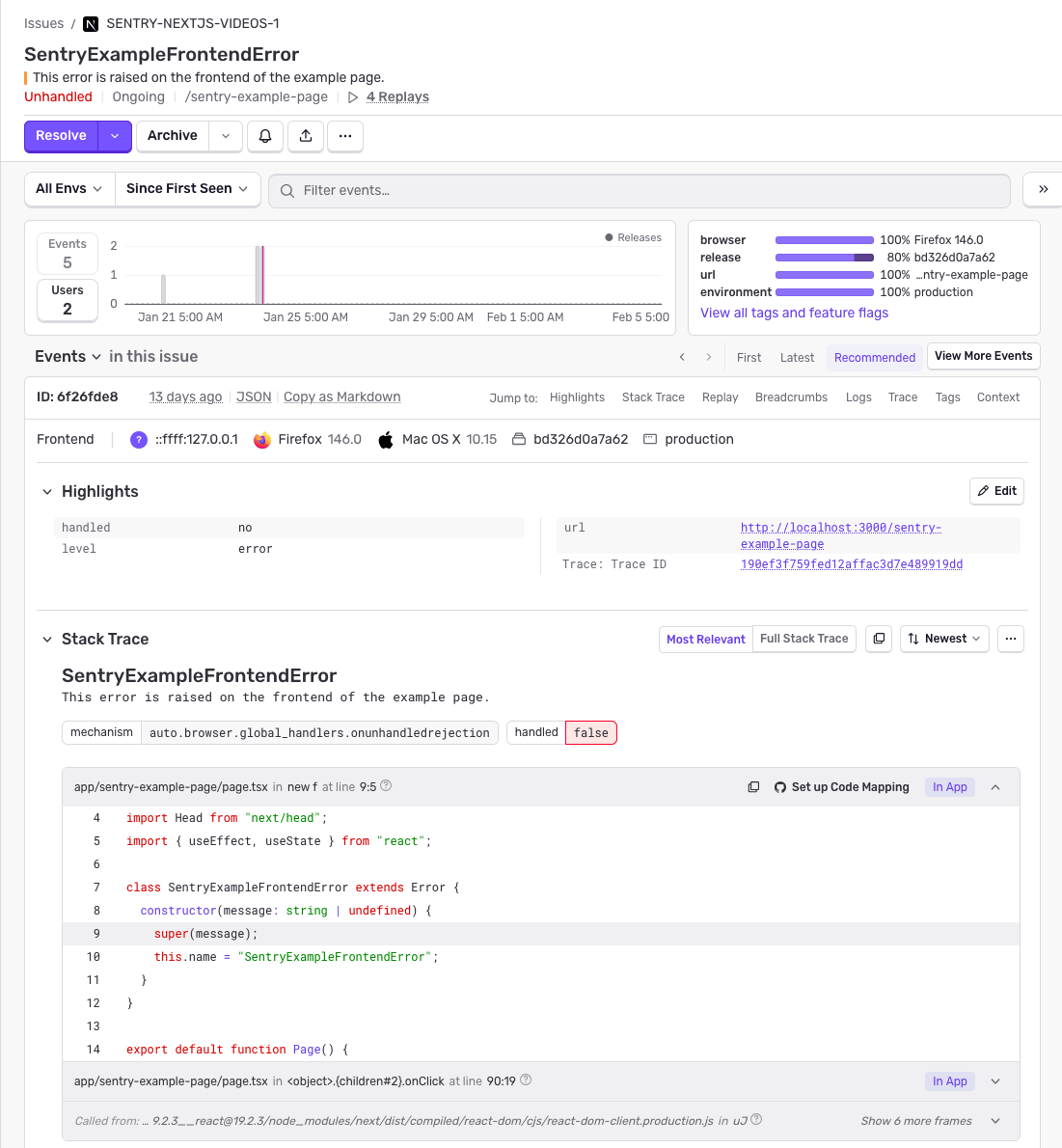This screenshot has width=1062, height=1148.
Task: Select the Recommended events toggle
Action: [x=874, y=357]
